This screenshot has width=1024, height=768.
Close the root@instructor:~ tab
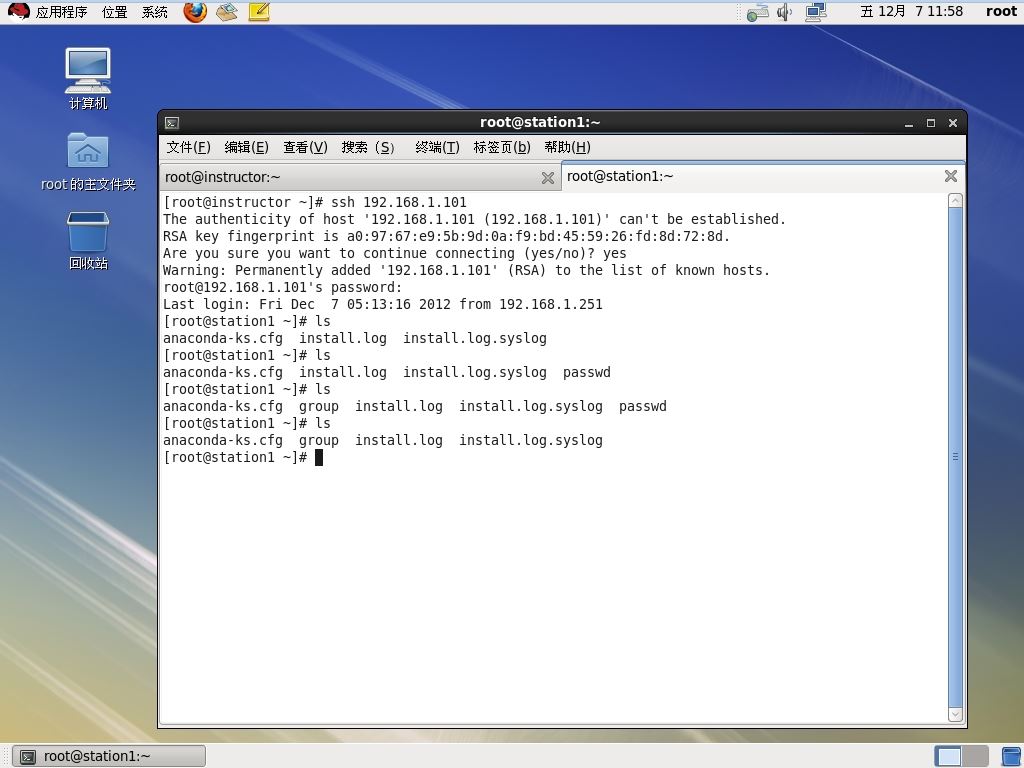point(548,178)
